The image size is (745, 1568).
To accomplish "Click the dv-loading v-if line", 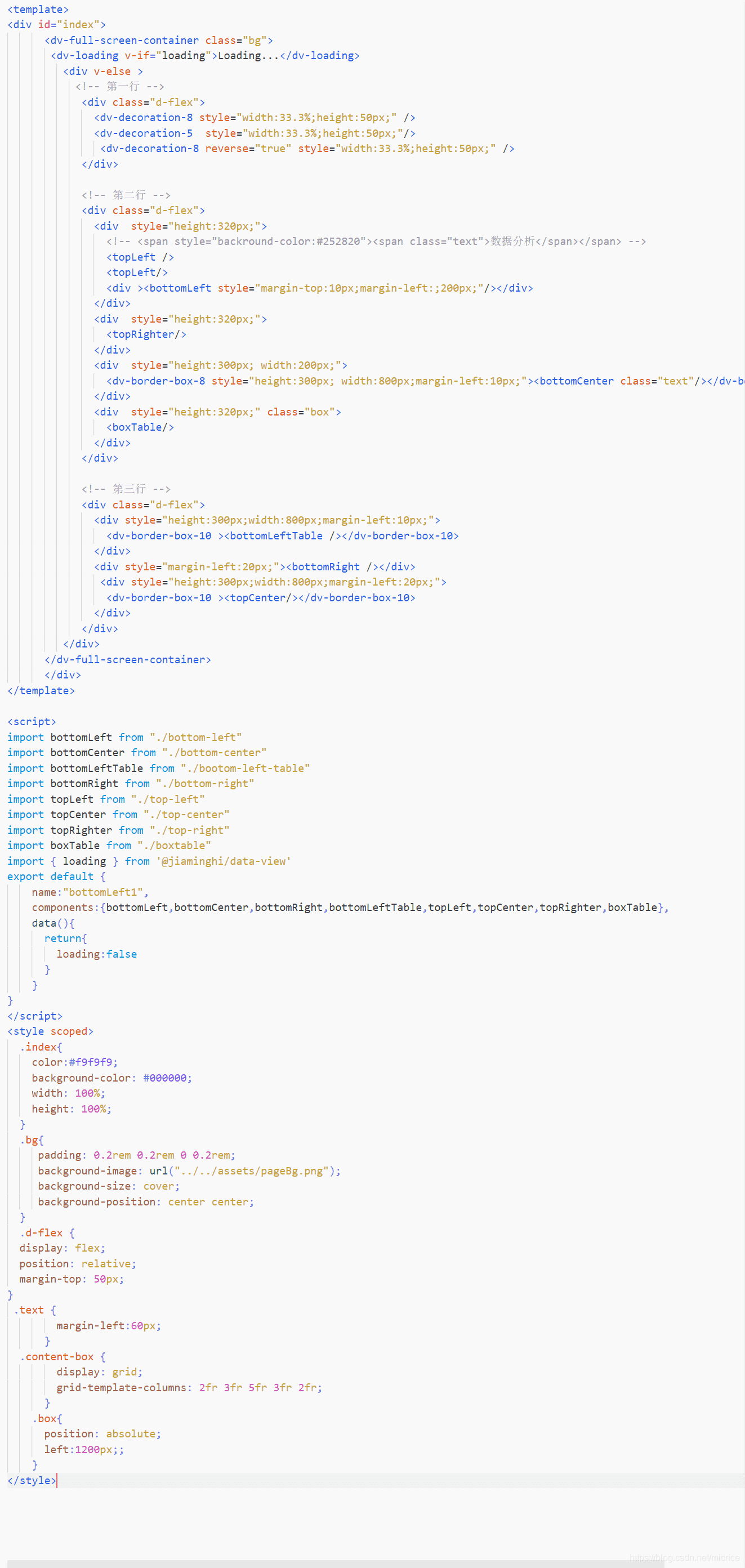I will [205, 55].
